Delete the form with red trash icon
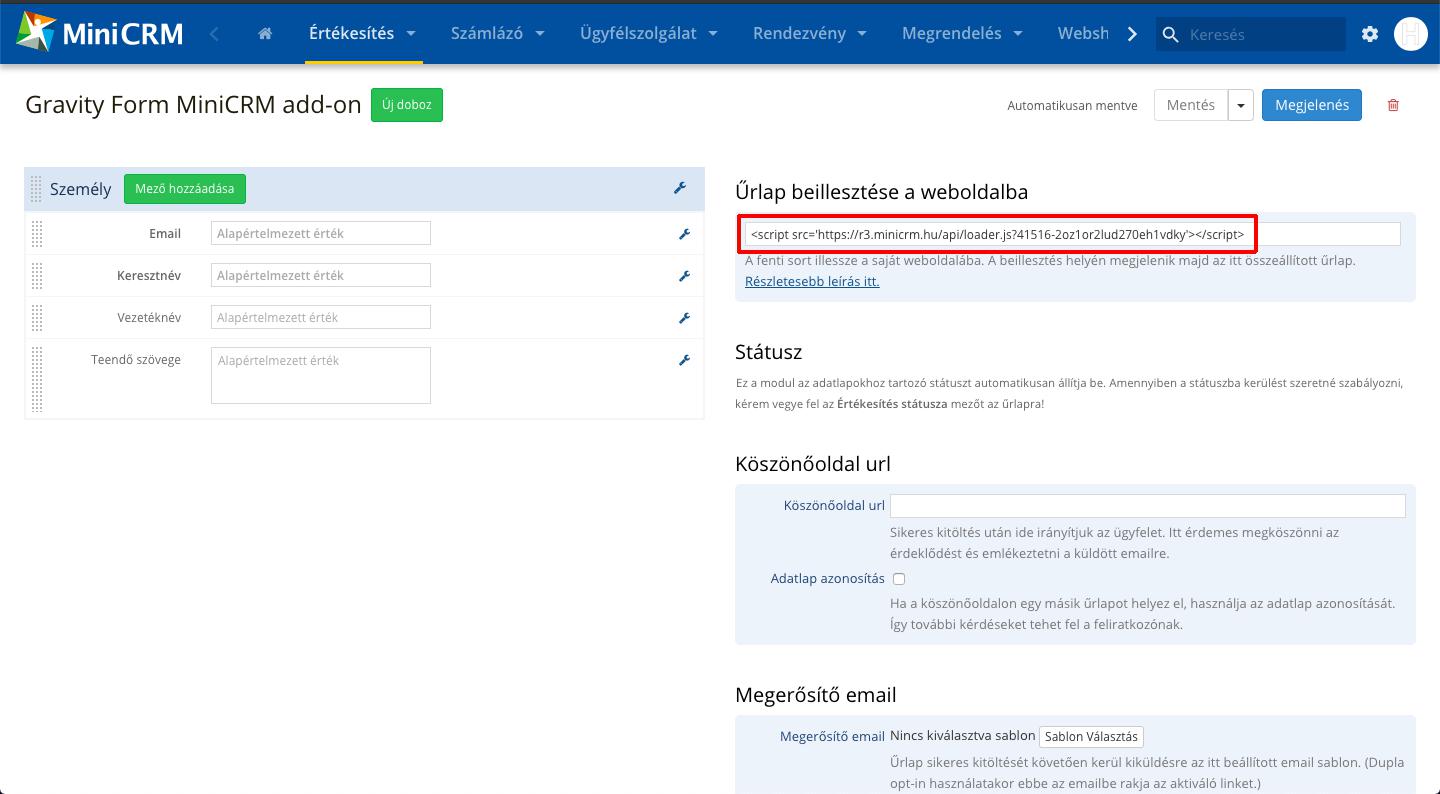 click(x=1394, y=105)
